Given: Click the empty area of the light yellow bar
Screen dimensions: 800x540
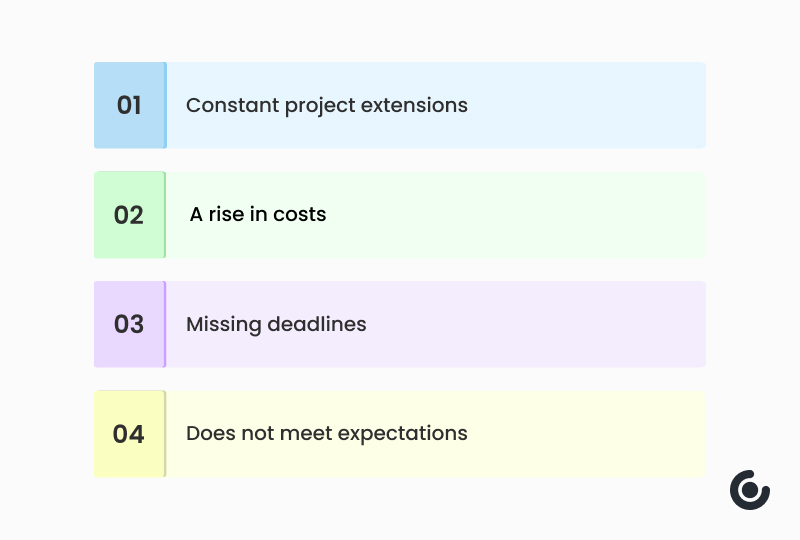Looking at the screenshot, I should click(x=587, y=434).
